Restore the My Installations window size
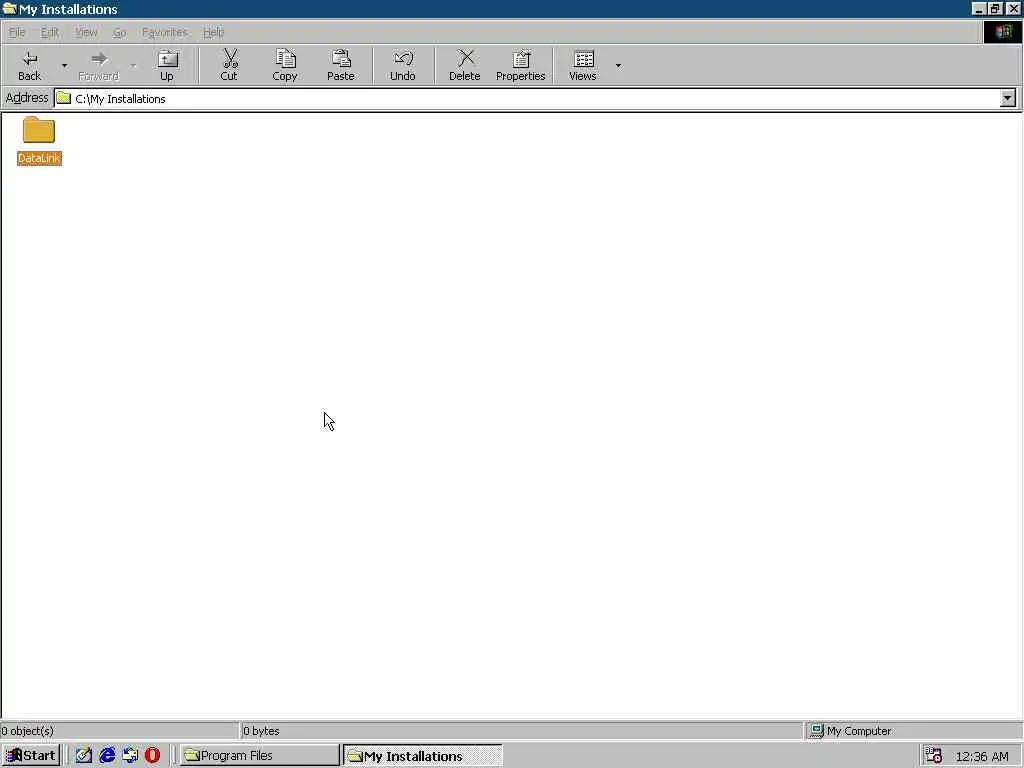Image resolution: width=1024 pixels, height=768 pixels. (995, 8)
